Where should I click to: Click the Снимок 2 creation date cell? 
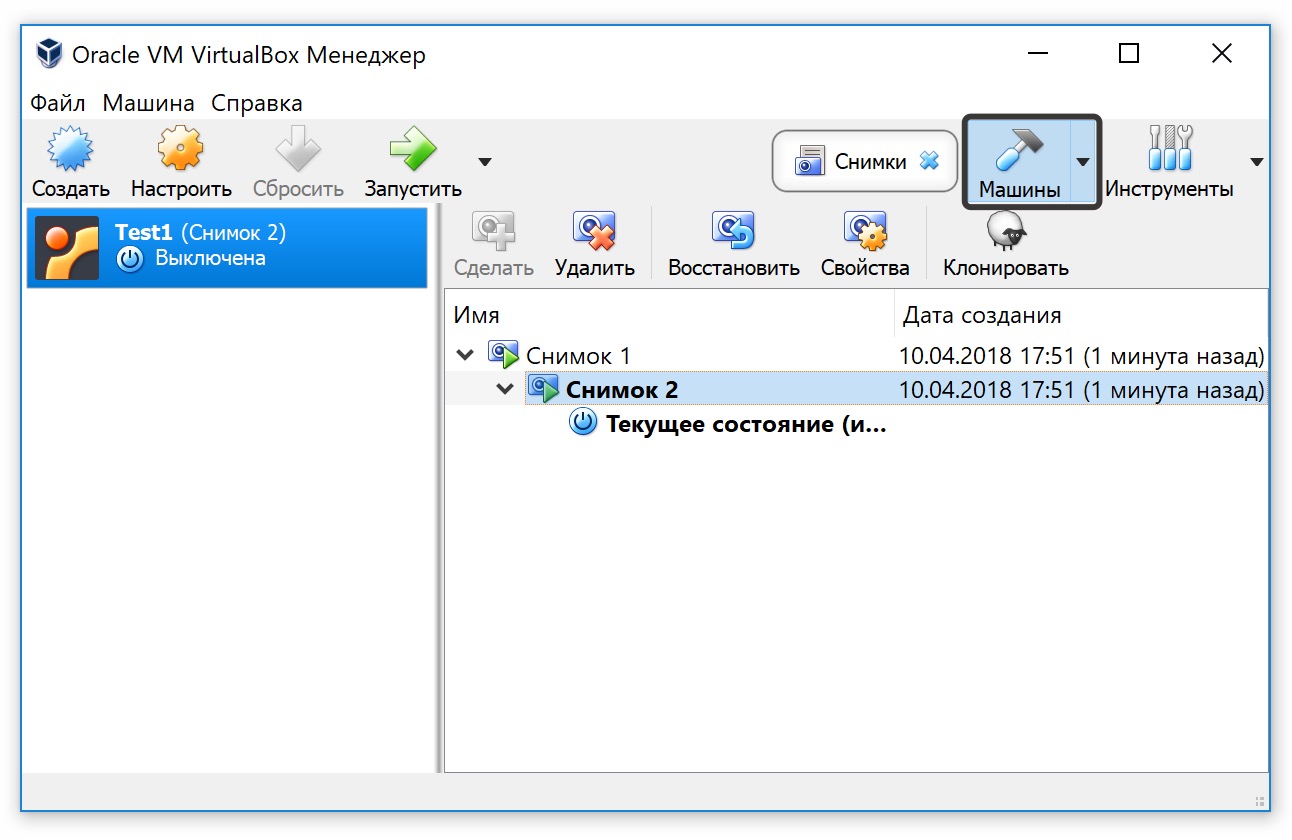[1082, 390]
